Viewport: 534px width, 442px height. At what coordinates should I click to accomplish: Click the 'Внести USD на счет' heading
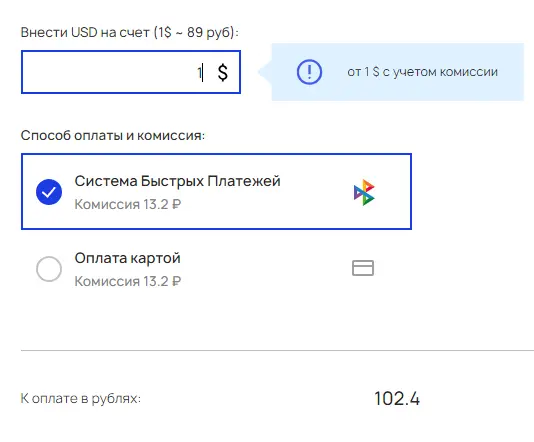85,33
